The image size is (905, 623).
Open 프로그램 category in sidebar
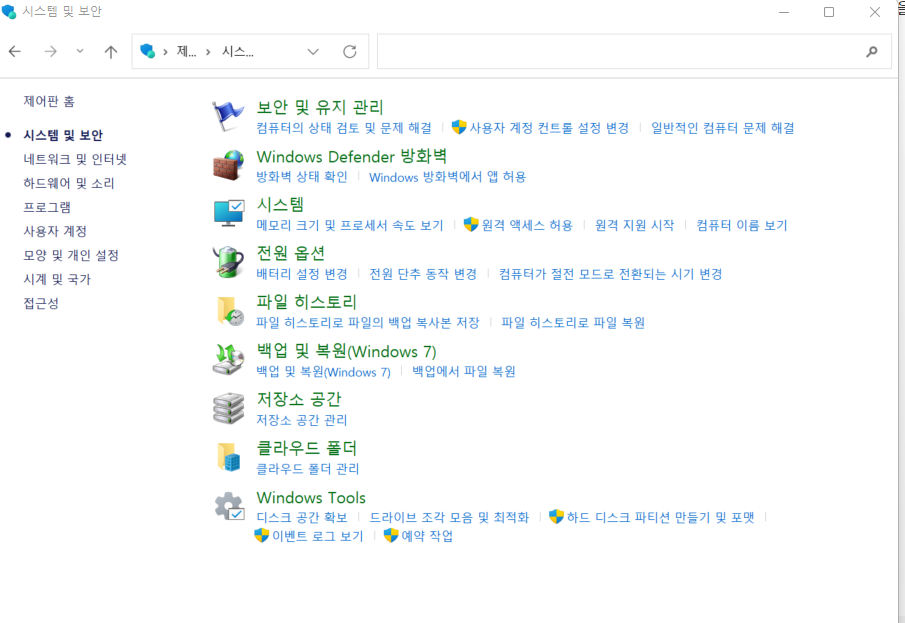click(47, 207)
